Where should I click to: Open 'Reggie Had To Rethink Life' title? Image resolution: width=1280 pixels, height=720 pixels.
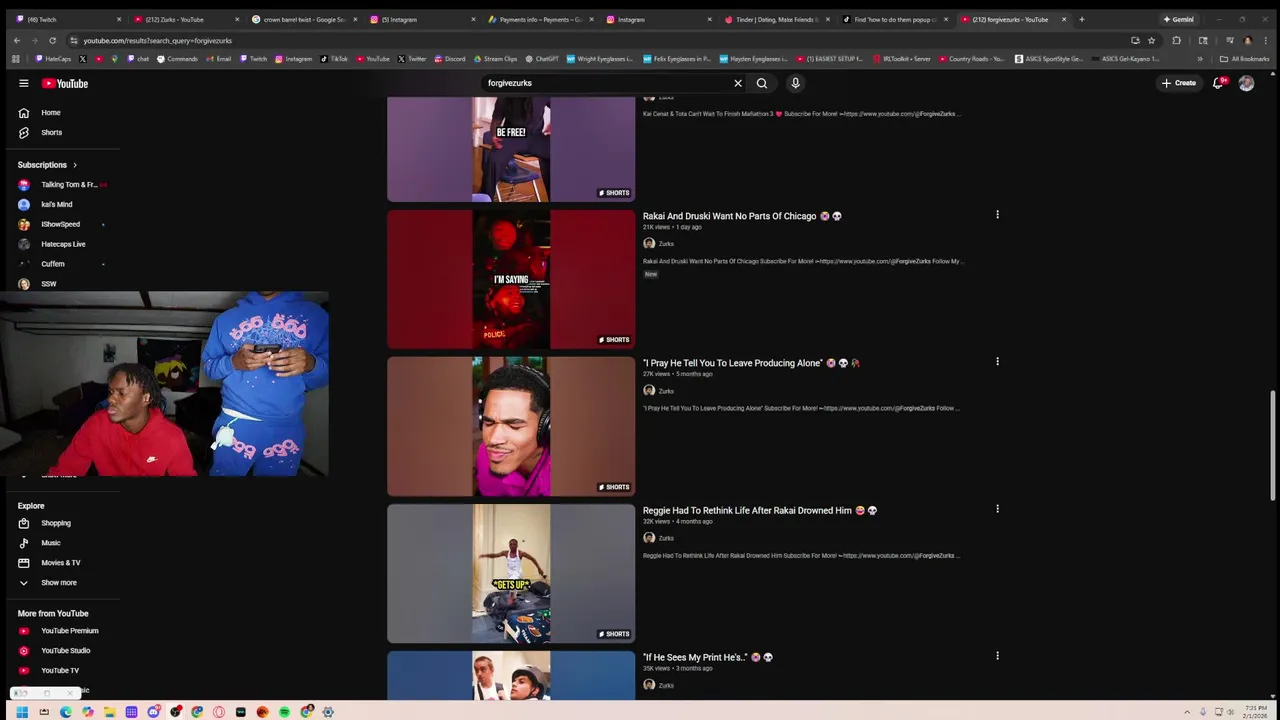coord(760,510)
